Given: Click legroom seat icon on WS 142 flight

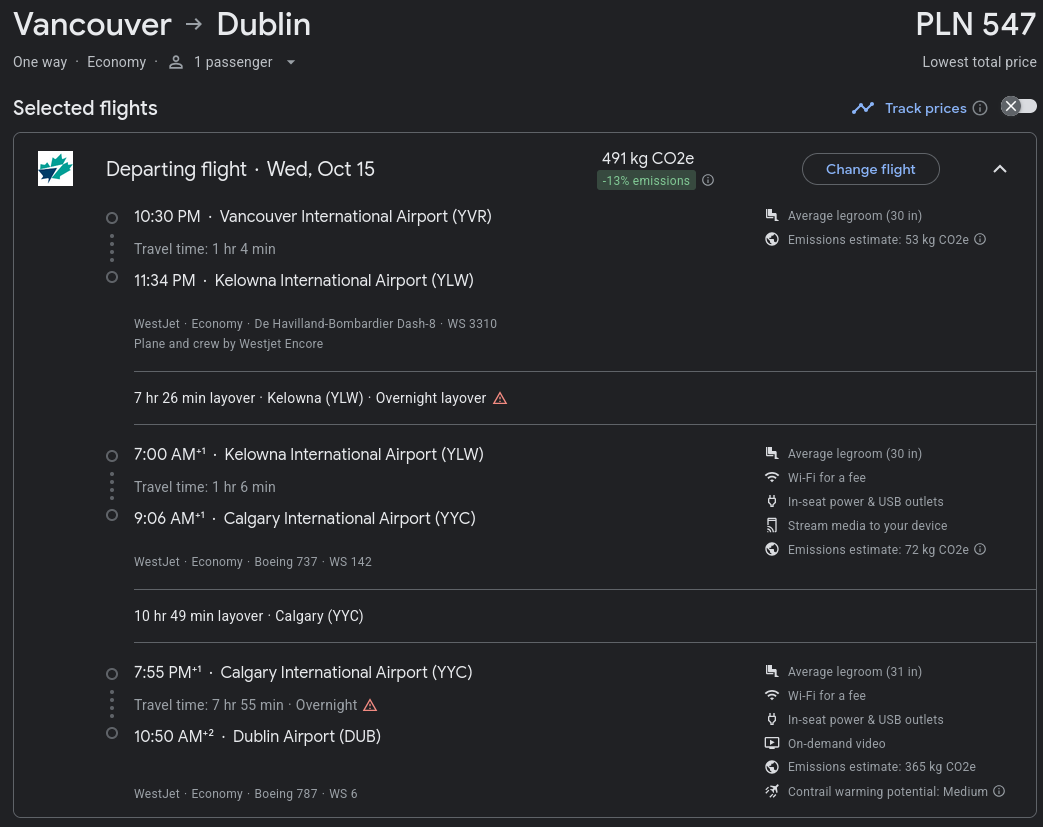Looking at the screenshot, I should pos(772,453).
